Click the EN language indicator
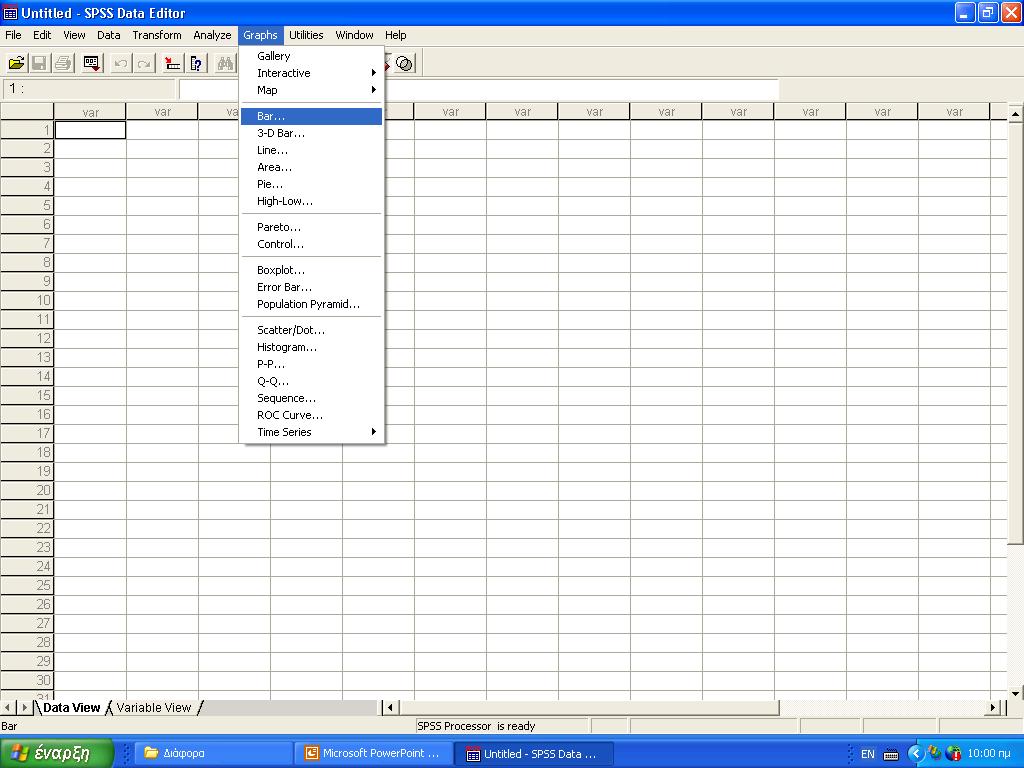This screenshot has height=768, width=1024. [867, 754]
